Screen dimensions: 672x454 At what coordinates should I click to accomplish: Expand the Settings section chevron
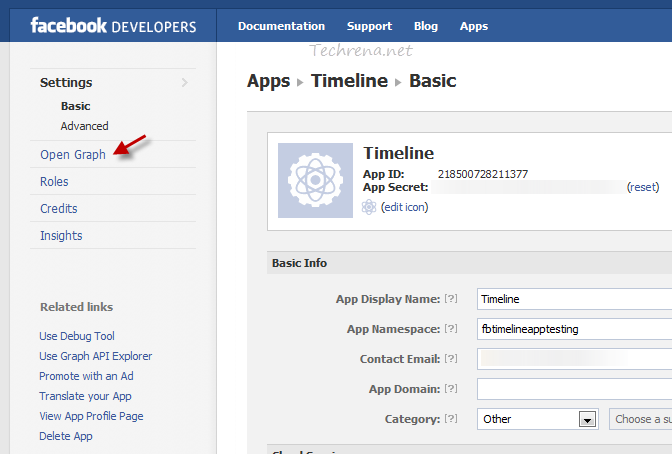tap(184, 82)
